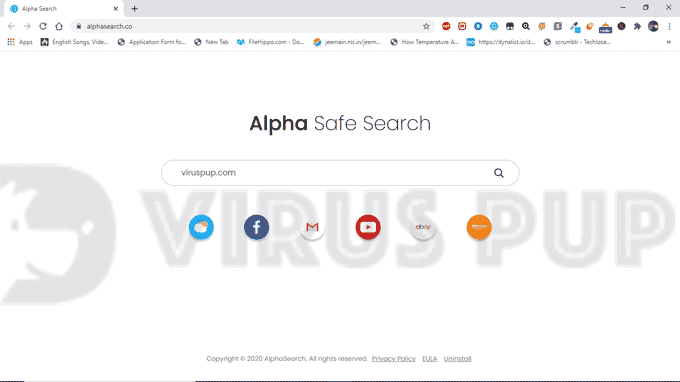680x382 pixels.
Task: Open the blue circular G extension icon
Action: click(x=494, y=26)
